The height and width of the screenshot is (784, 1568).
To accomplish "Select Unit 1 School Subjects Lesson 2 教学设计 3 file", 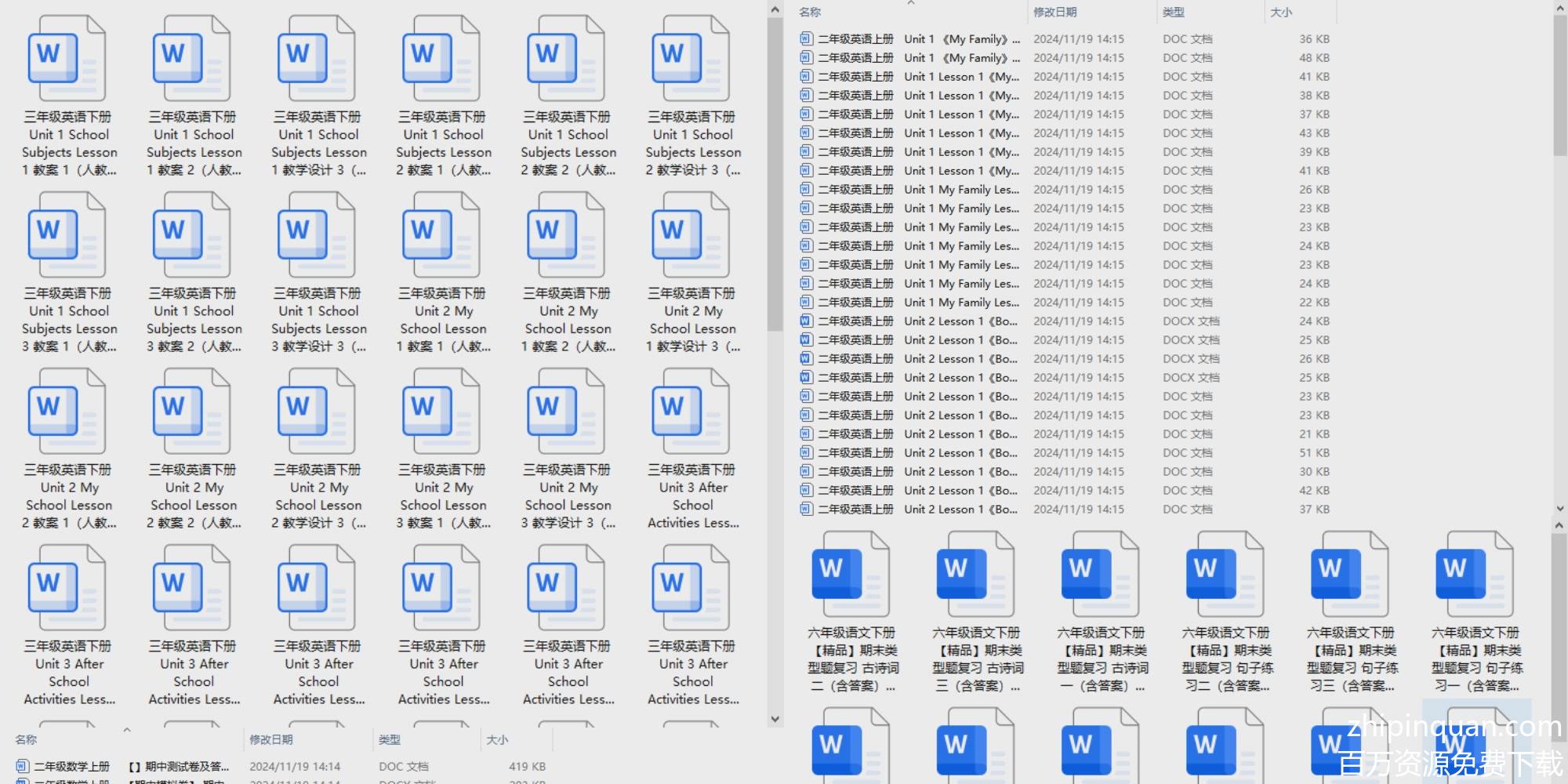I will click(x=691, y=60).
